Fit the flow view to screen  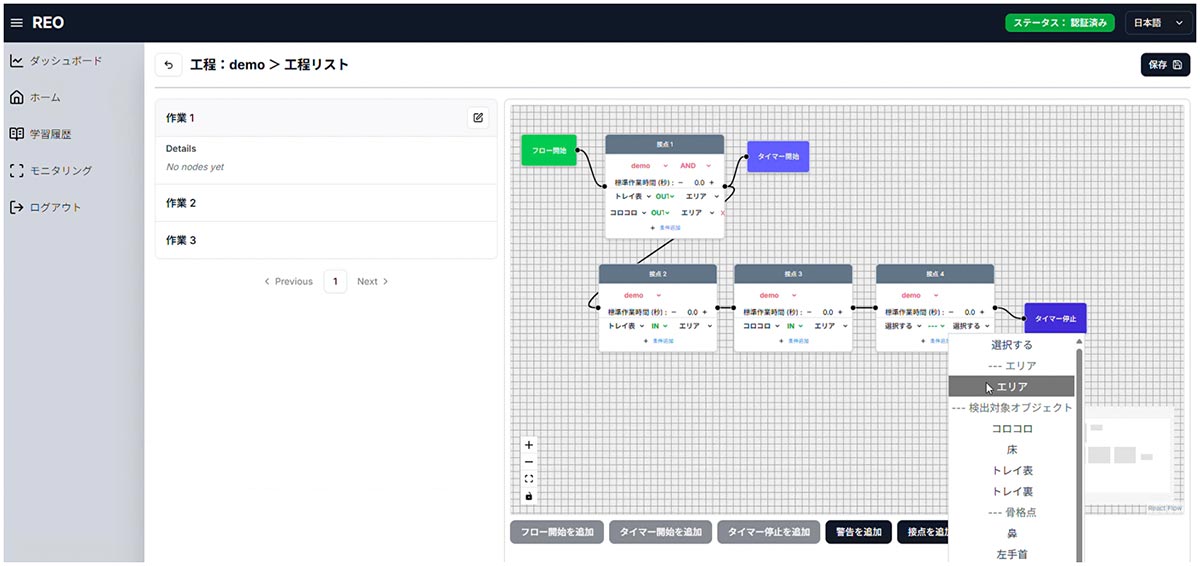click(x=529, y=479)
